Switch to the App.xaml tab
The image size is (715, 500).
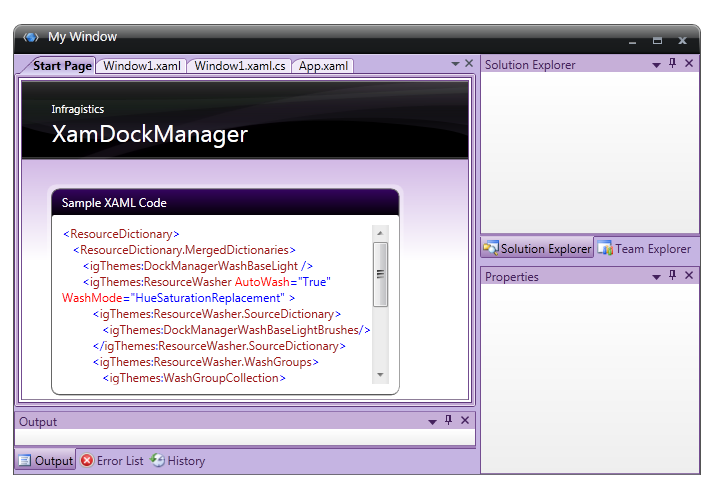(x=323, y=66)
